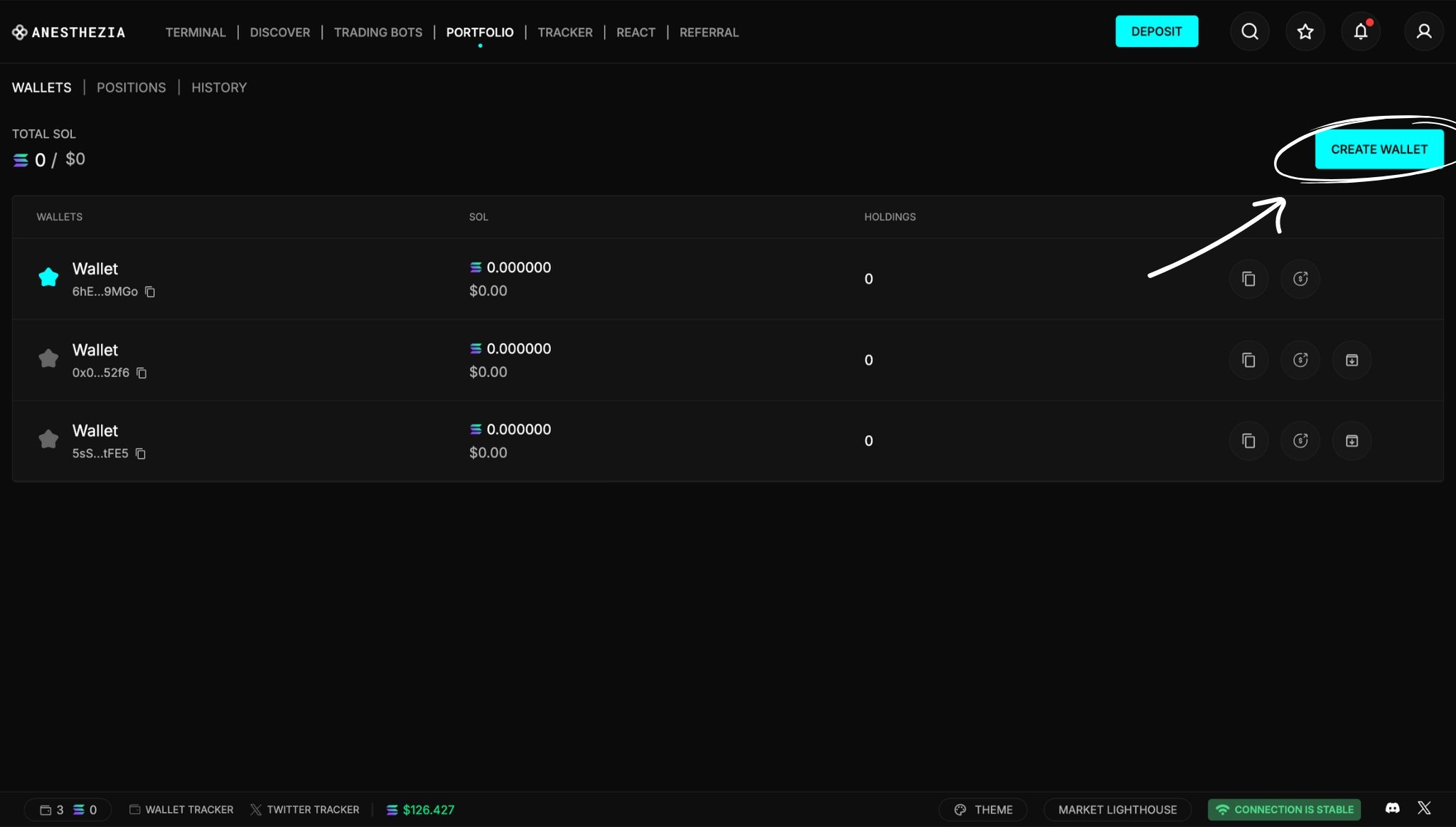Image resolution: width=1456 pixels, height=827 pixels.
Task: Open the X social icon in footer
Action: (1424, 809)
